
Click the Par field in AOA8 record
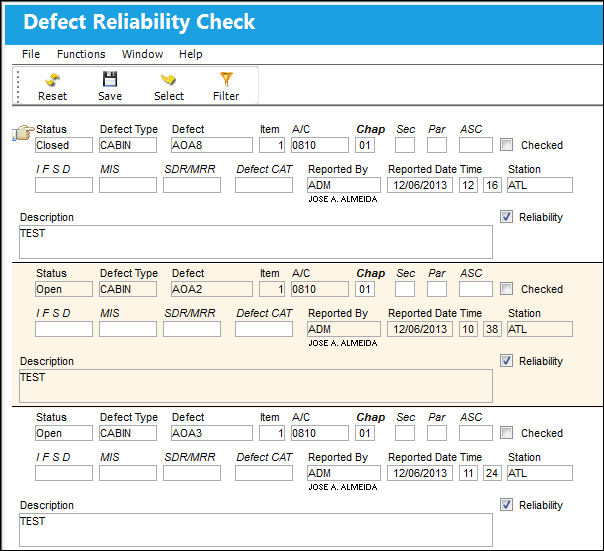(437, 145)
